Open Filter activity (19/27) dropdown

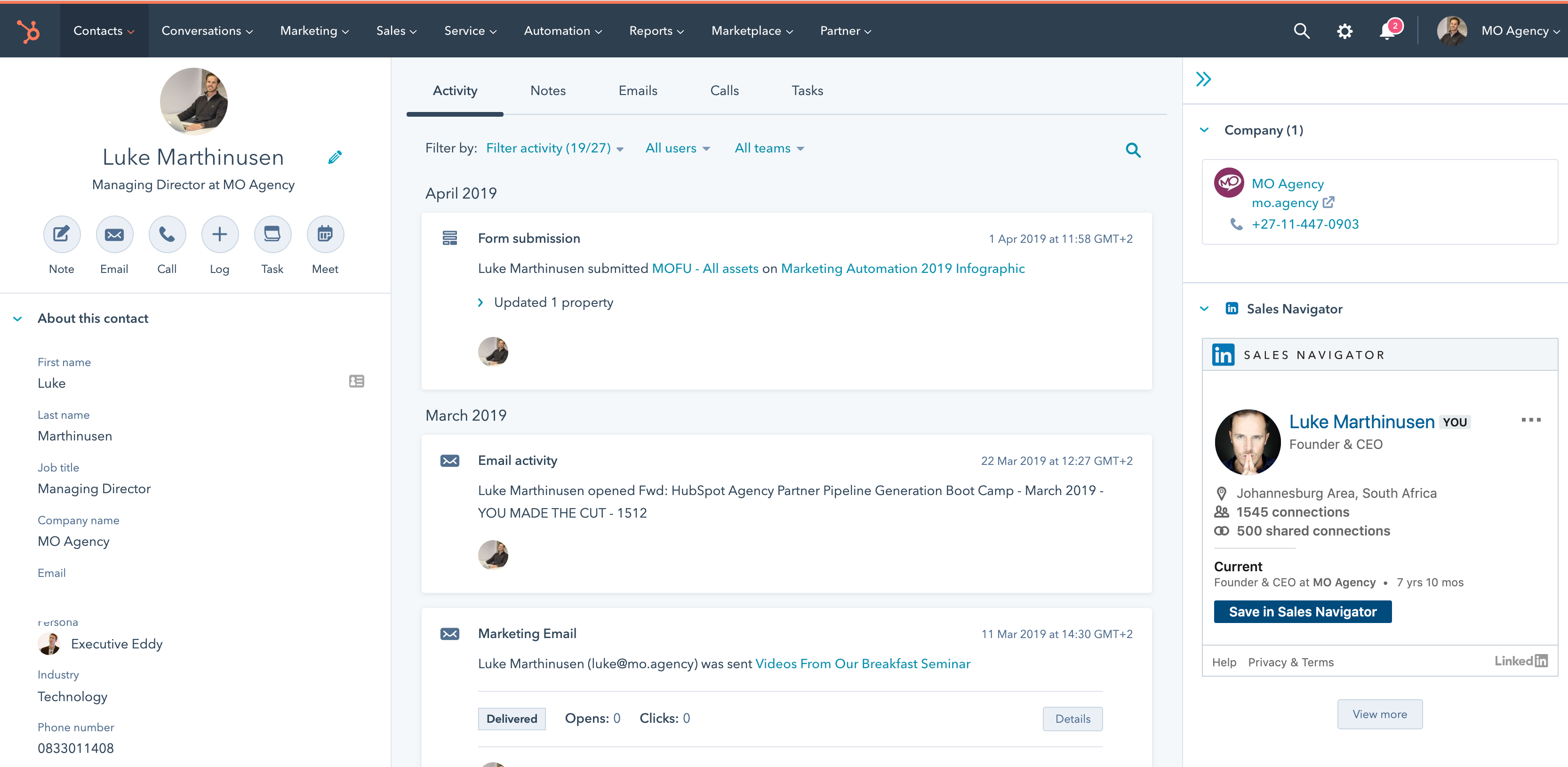click(x=554, y=149)
